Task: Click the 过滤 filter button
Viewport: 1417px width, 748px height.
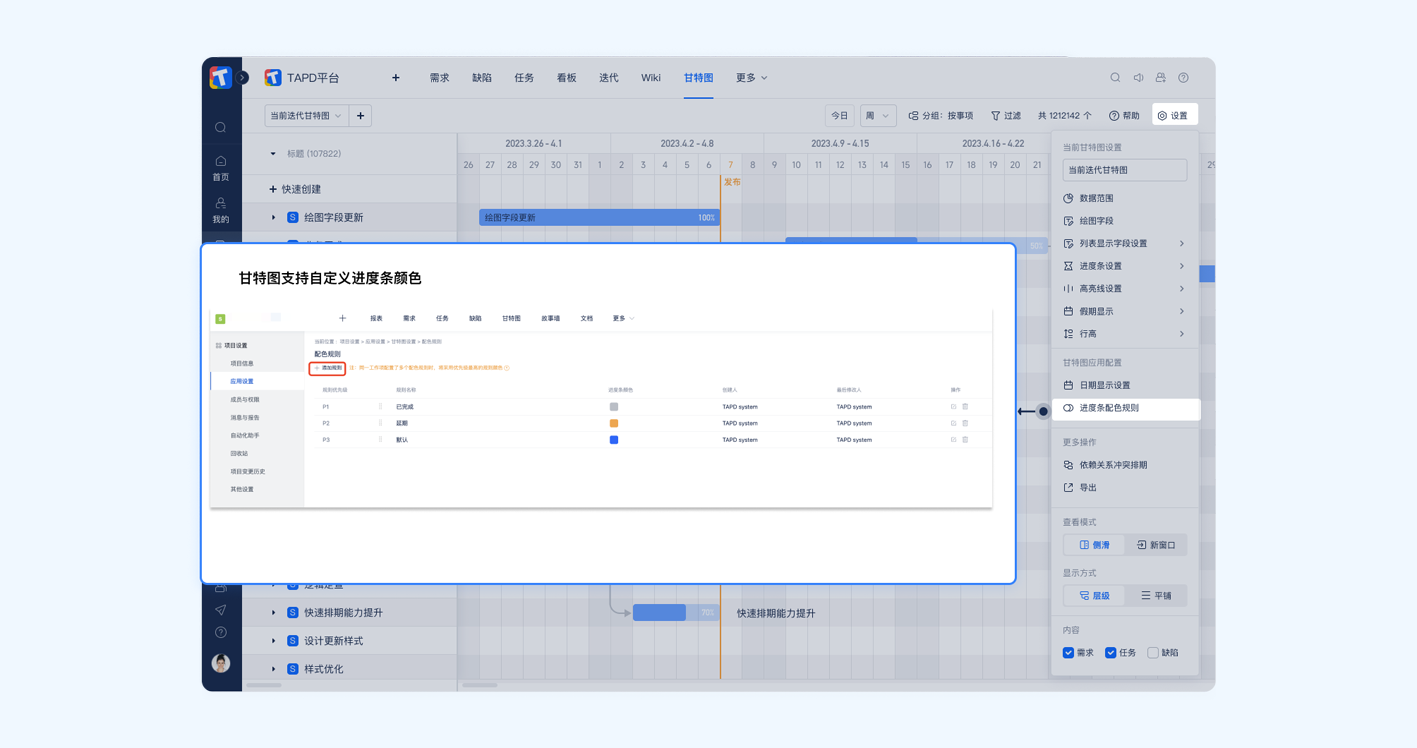Action: coord(1006,116)
